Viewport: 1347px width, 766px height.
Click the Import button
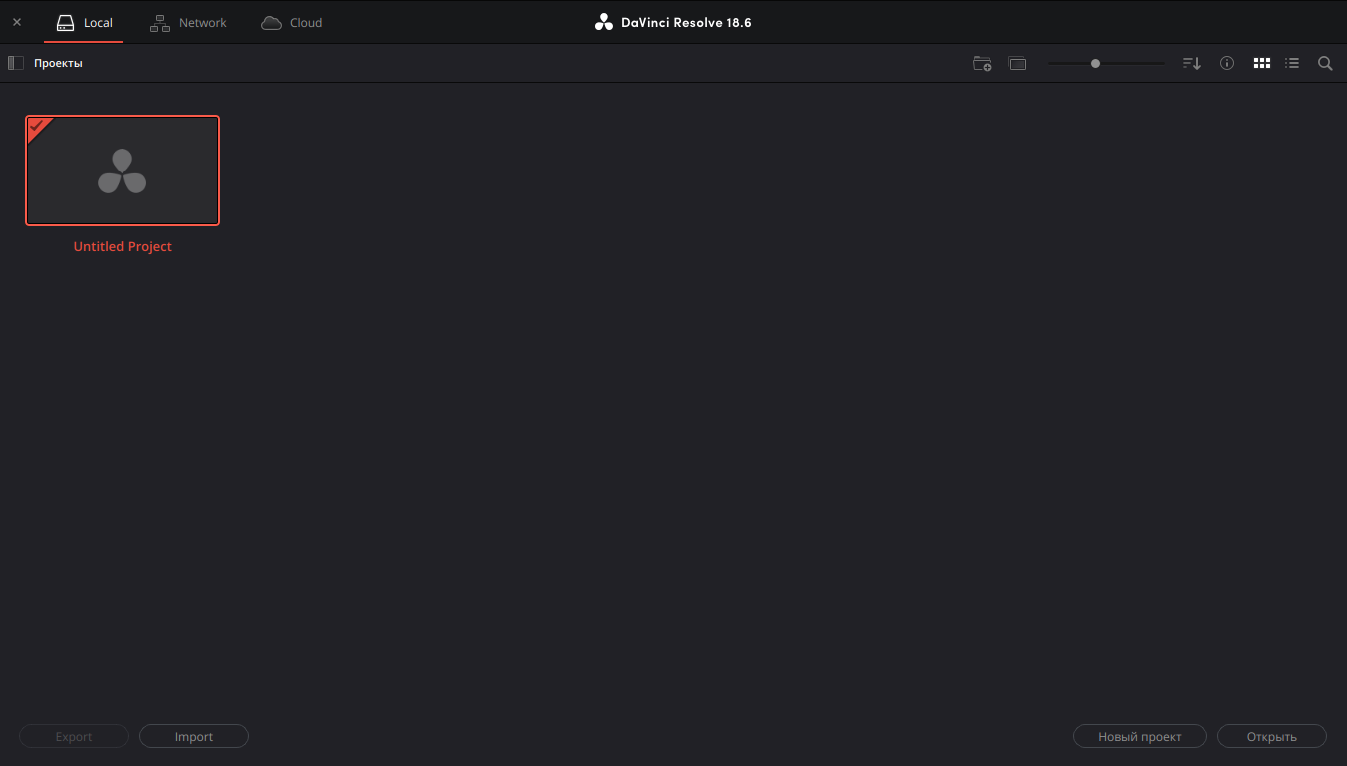click(x=194, y=736)
